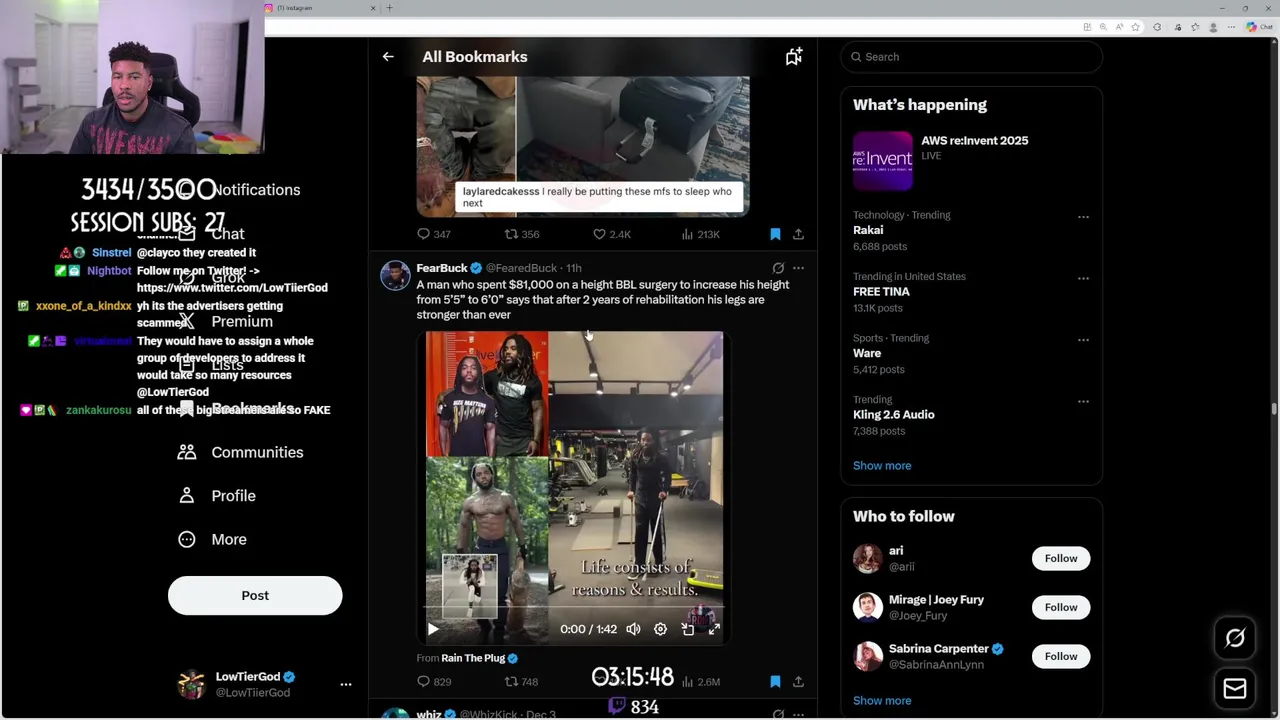Open picture-in-picture for the video

point(688,629)
